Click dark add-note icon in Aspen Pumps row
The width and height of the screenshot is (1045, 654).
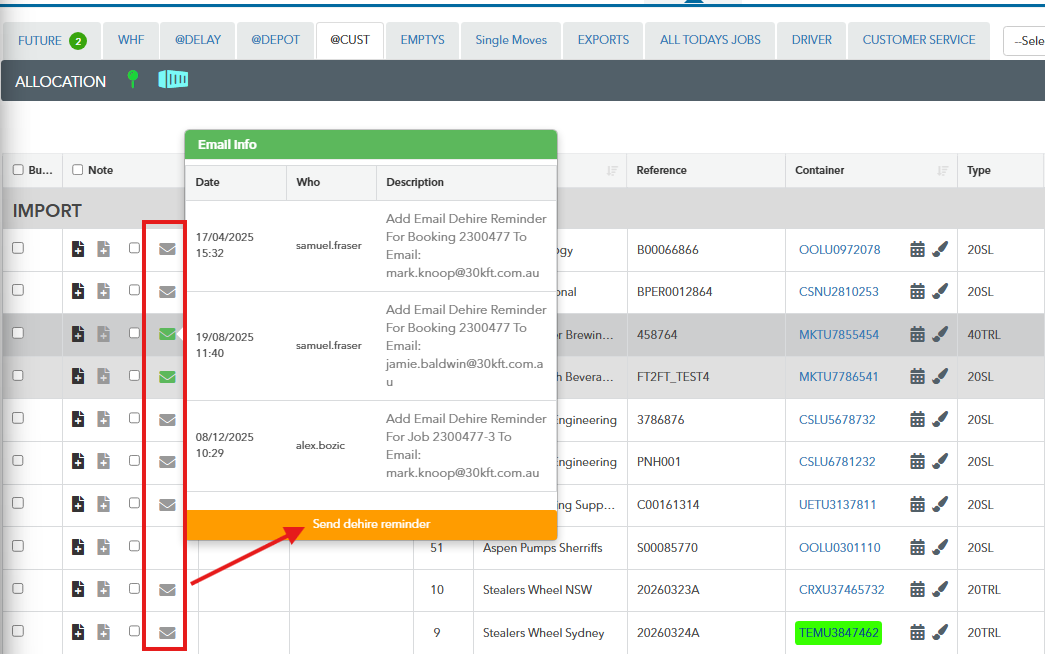point(78,547)
